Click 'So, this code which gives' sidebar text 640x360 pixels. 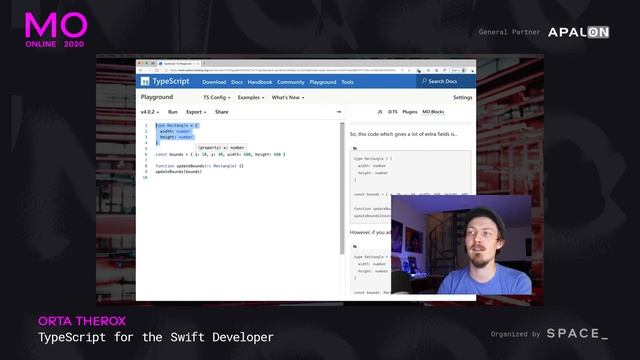pyautogui.click(x=404, y=134)
